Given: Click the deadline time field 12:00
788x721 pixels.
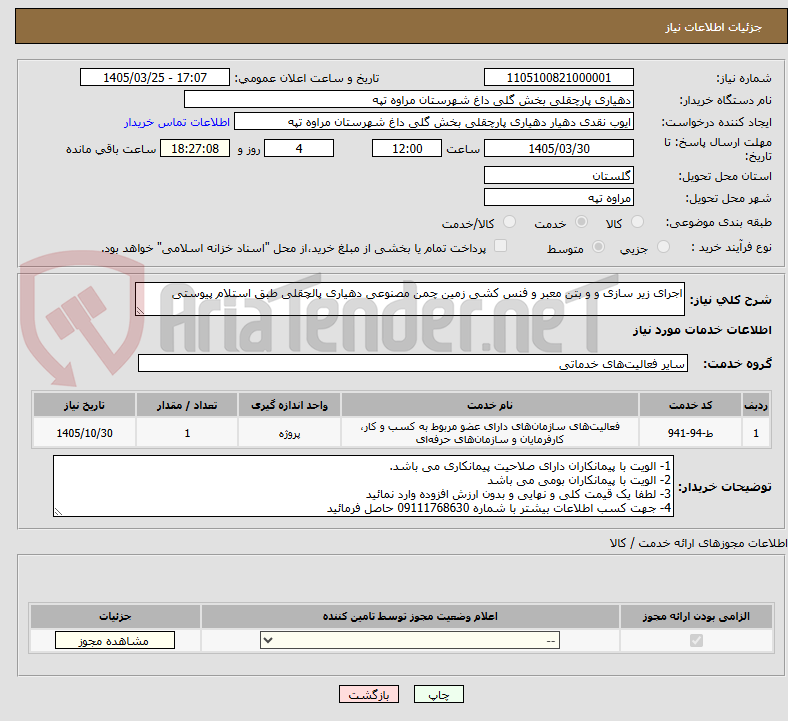Looking at the screenshot, I should pyautogui.click(x=407, y=149).
